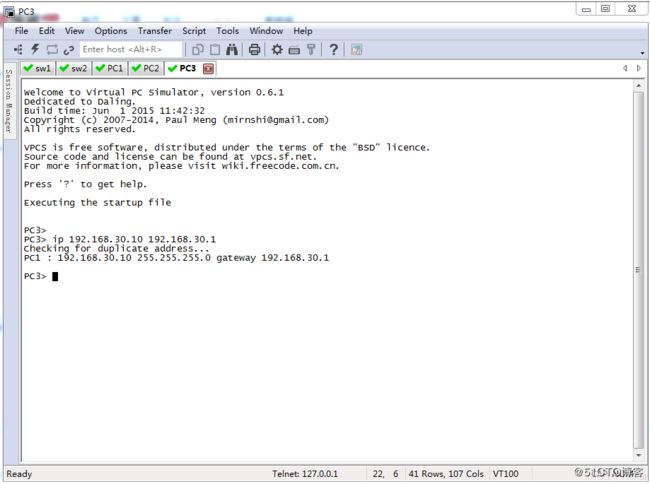Open the Options menu
The width and height of the screenshot is (650, 484).
coord(111,31)
